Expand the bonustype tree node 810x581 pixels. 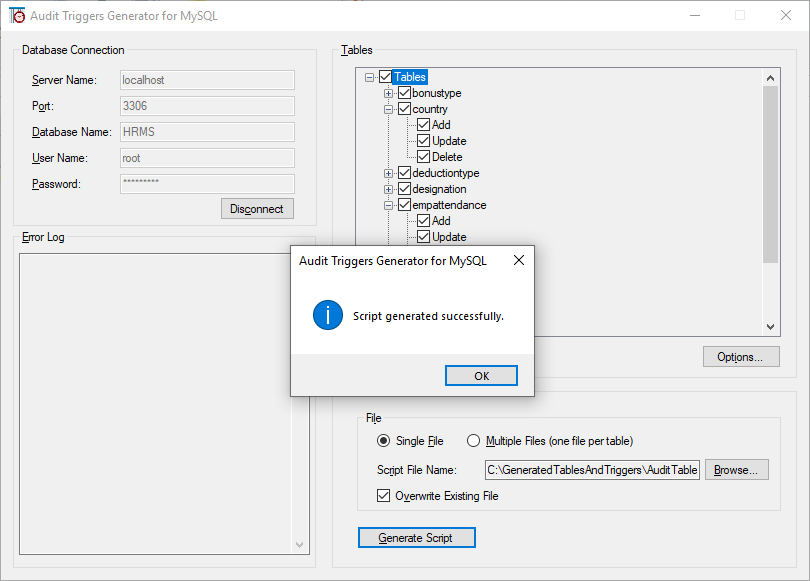click(389, 92)
